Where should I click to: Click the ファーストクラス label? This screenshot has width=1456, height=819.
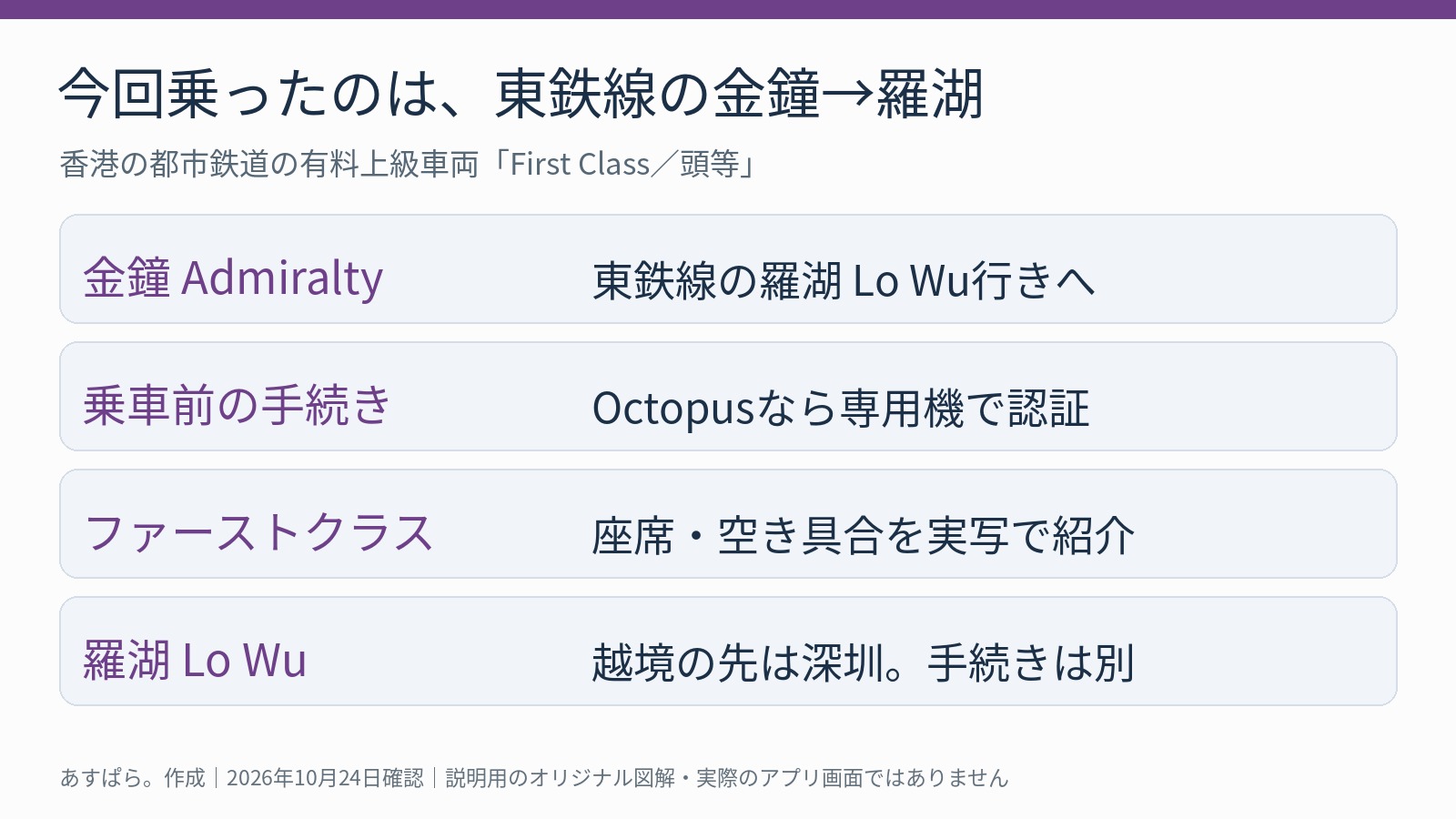click(x=258, y=532)
